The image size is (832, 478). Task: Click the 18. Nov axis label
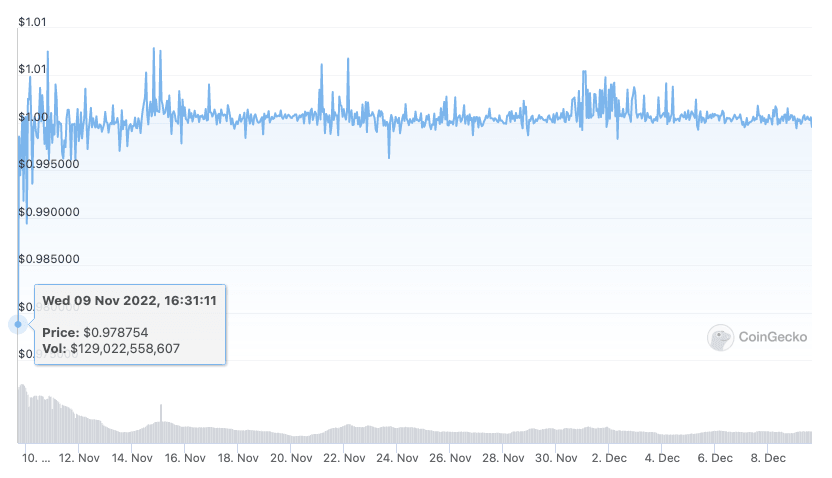(x=238, y=458)
